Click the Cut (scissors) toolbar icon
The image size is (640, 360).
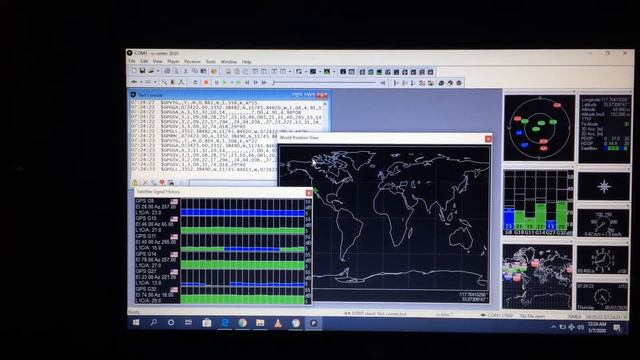[186, 71]
